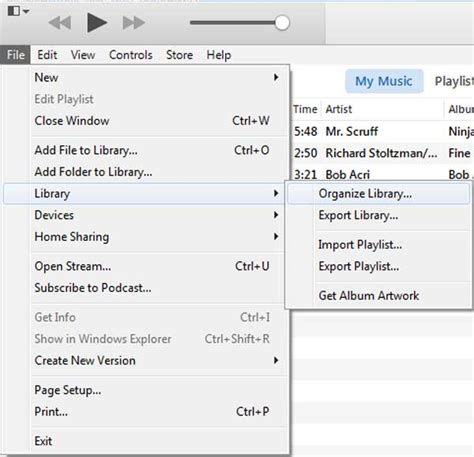Select Import Playlist...
Viewport: 474px width, 457px height.
(x=378, y=245)
